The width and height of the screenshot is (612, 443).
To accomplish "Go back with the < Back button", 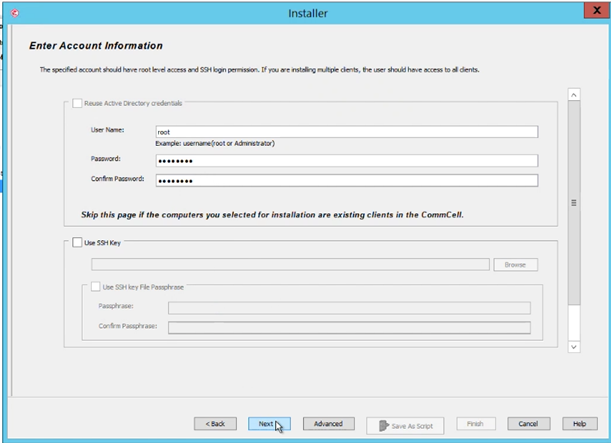I will point(215,423).
